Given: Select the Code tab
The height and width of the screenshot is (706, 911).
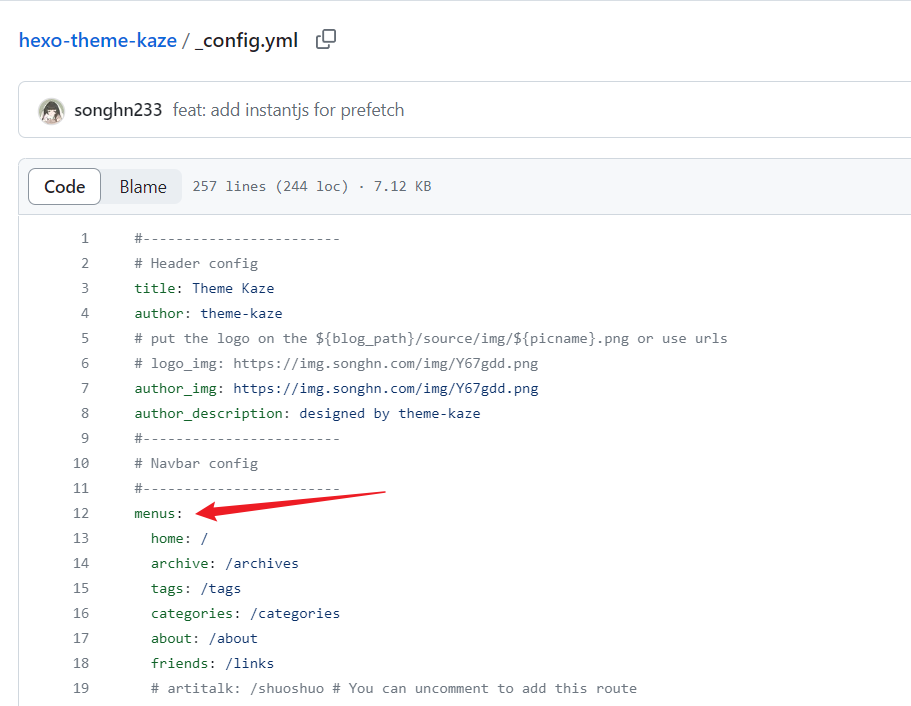Looking at the screenshot, I should coord(64,186).
